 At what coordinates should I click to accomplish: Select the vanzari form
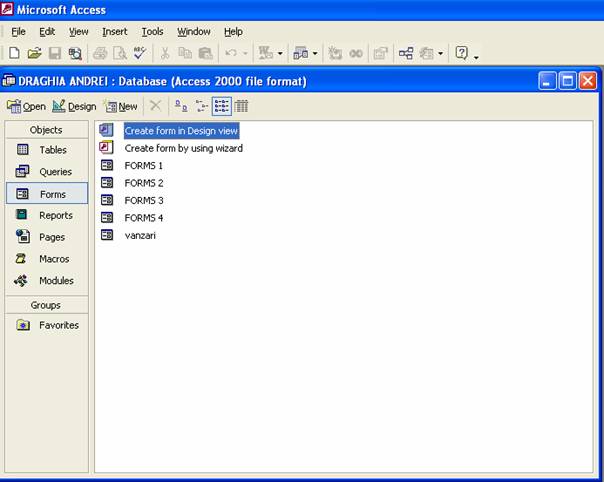140,235
